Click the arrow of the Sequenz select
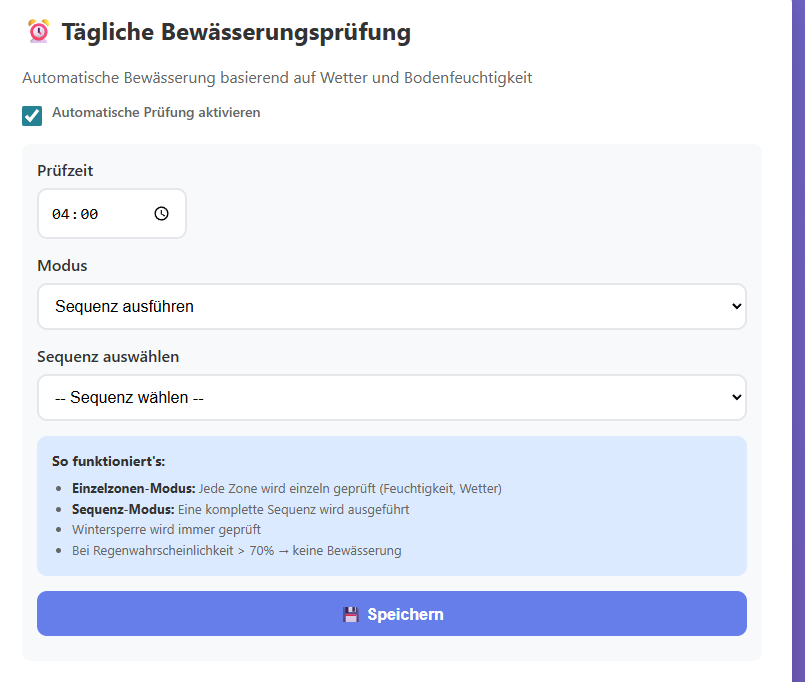Image resolution: width=805 pixels, height=682 pixels. tap(736, 398)
